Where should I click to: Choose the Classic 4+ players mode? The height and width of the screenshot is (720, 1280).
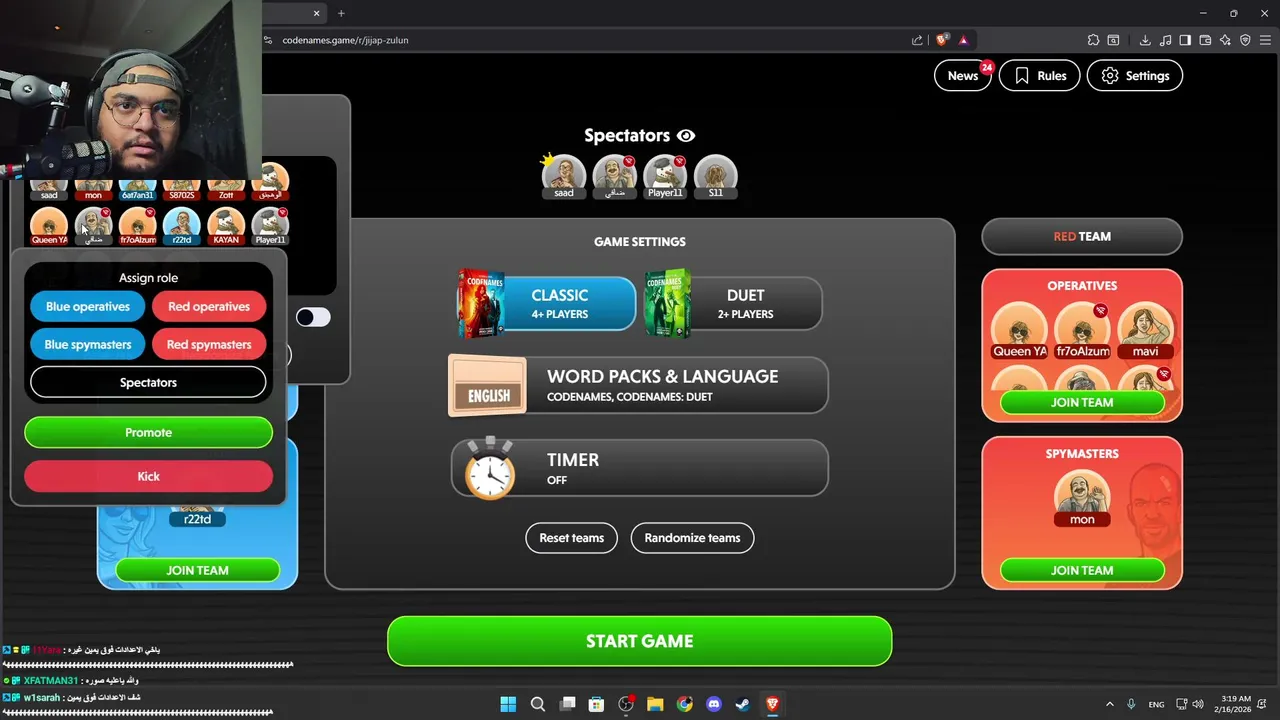click(x=547, y=304)
